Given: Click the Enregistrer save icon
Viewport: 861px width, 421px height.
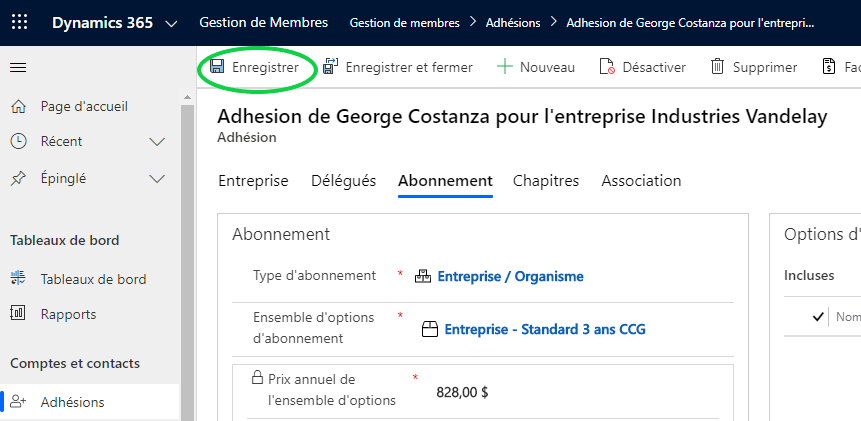Looking at the screenshot, I should coord(215,67).
